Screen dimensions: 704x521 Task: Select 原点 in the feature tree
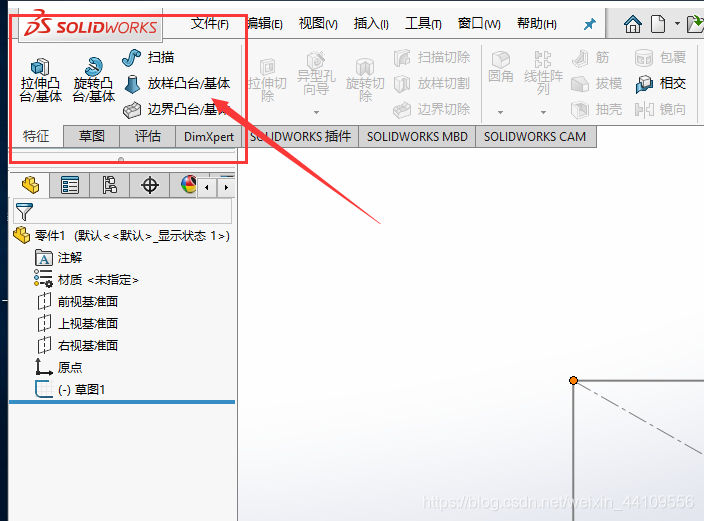pyautogui.click(x=58, y=367)
